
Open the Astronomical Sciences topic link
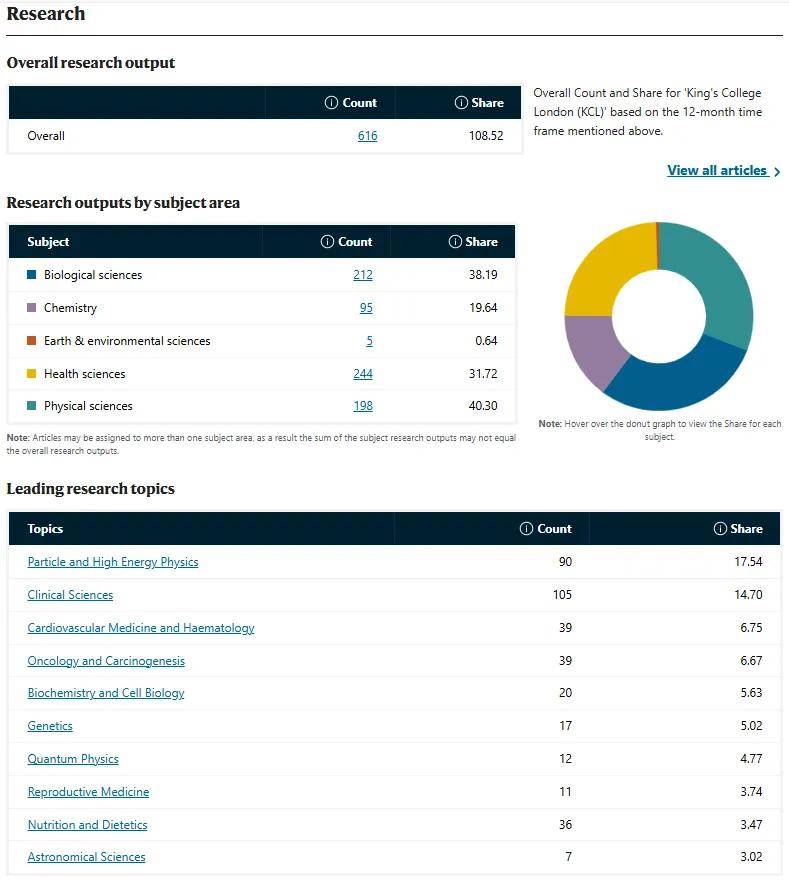click(x=86, y=857)
